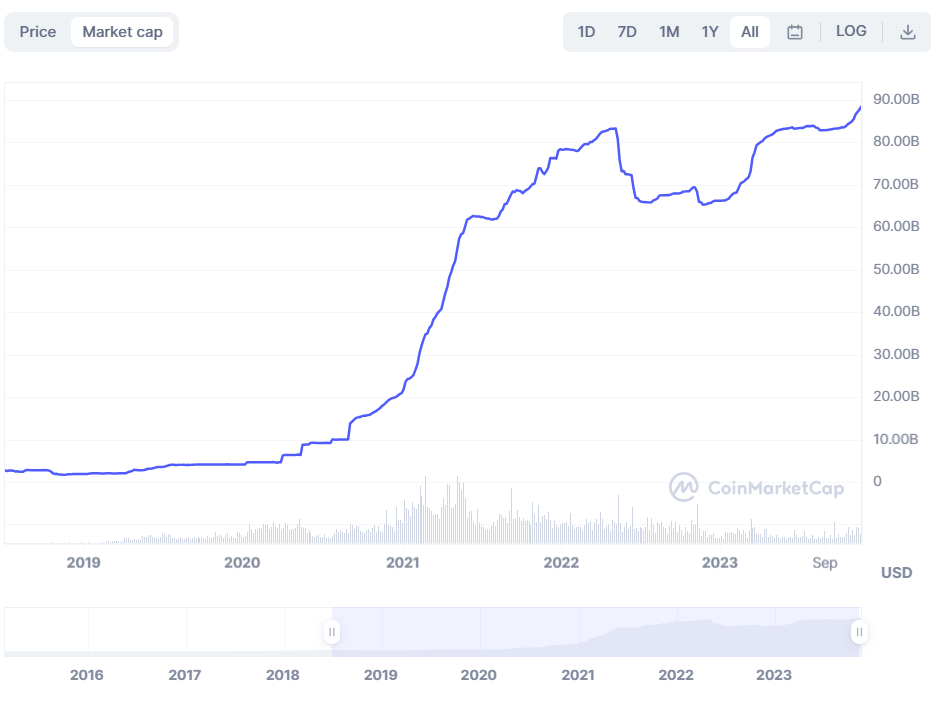Click the Sep label on chart axis
Viewport: 931px width, 701px height.
point(825,563)
